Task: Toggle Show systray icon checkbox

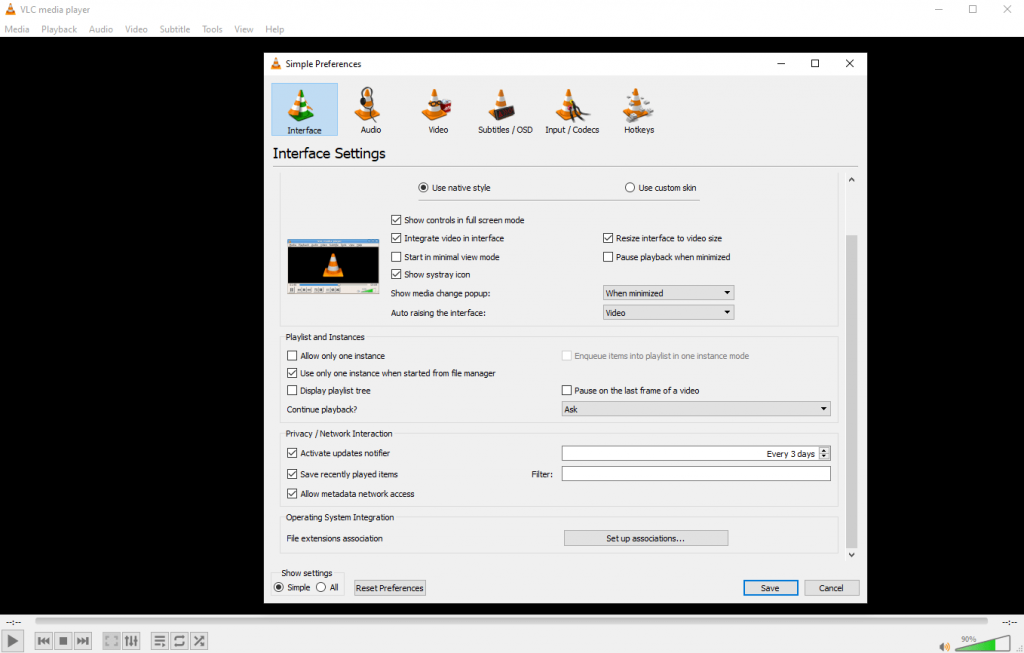Action: pos(396,274)
